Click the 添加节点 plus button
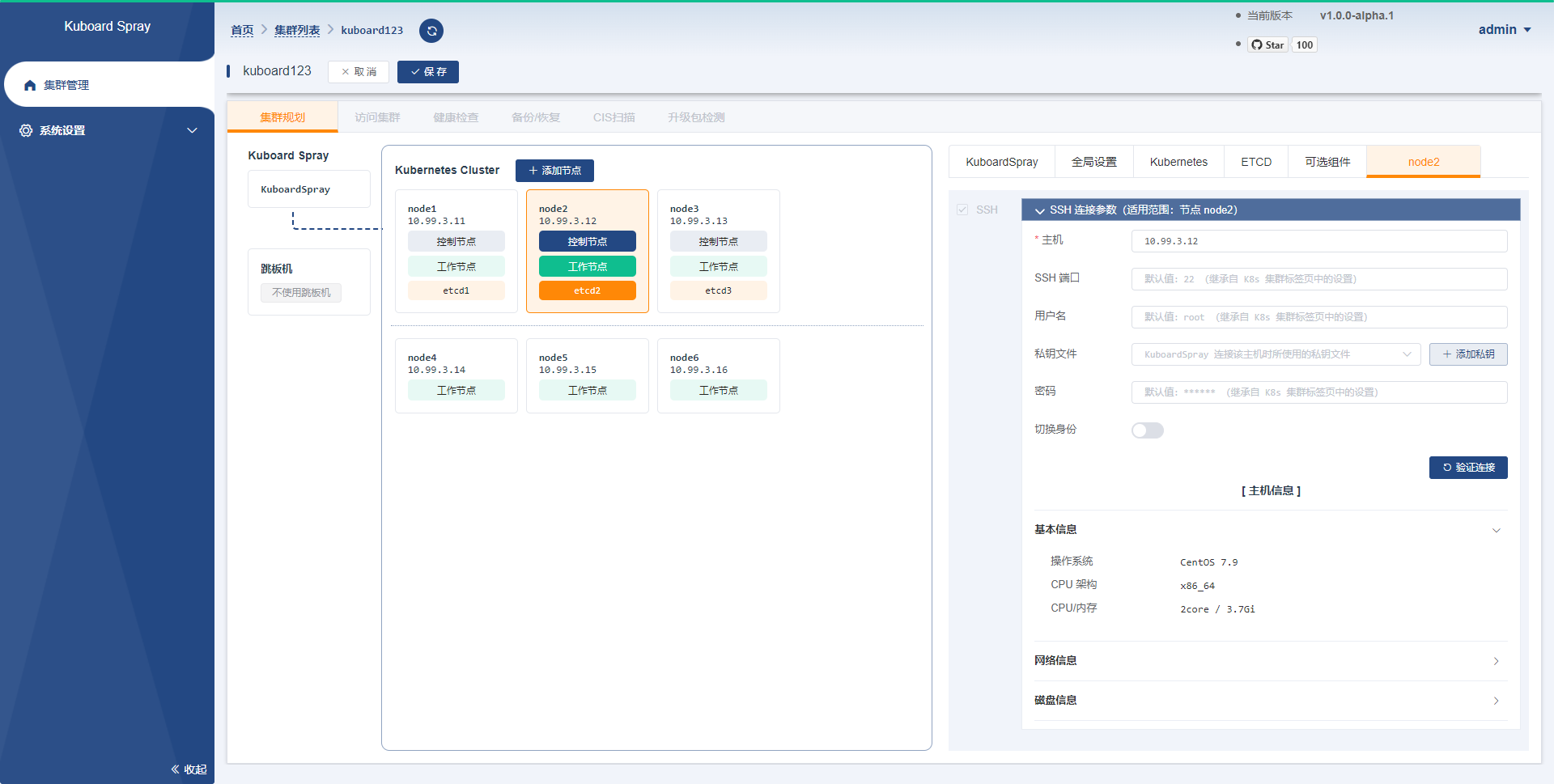Viewport: 1554px width, 784px height. pos(554,171)
